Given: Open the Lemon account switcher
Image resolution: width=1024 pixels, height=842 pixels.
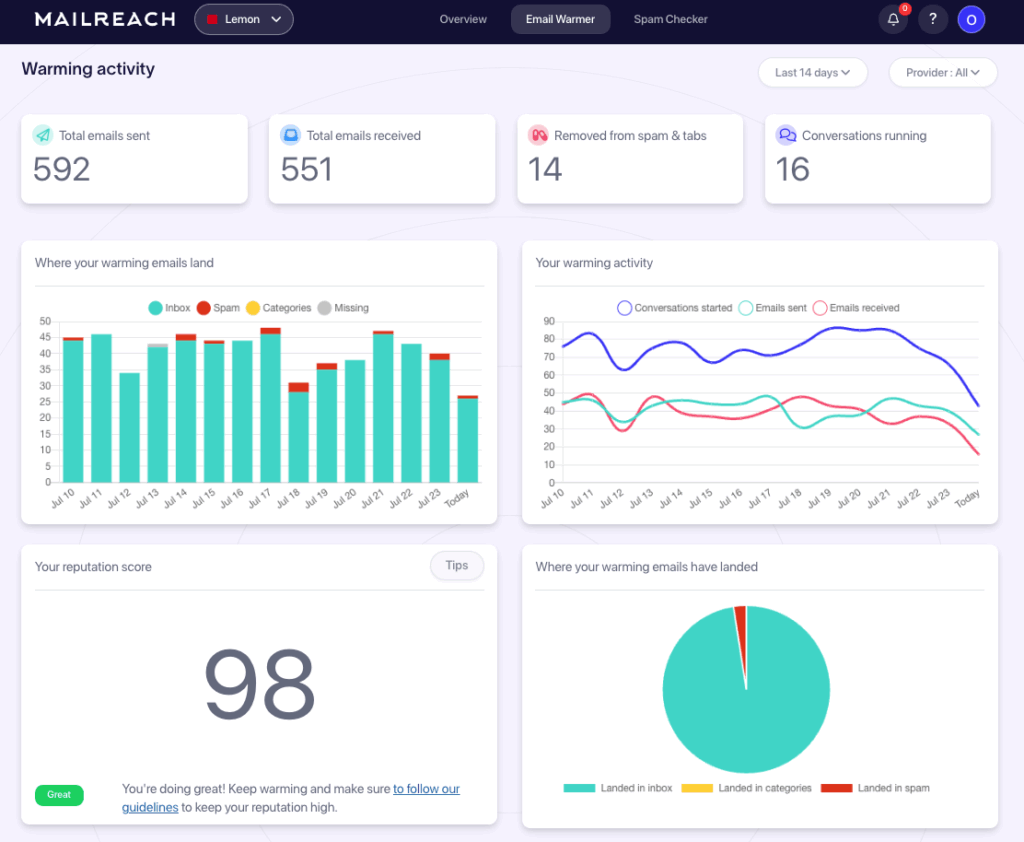Looking at the screenshot, I should point(243,18).
